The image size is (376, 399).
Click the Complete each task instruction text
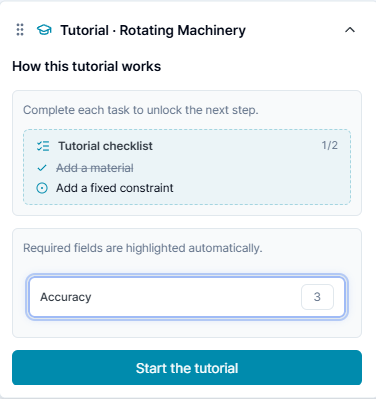point(141,110)
